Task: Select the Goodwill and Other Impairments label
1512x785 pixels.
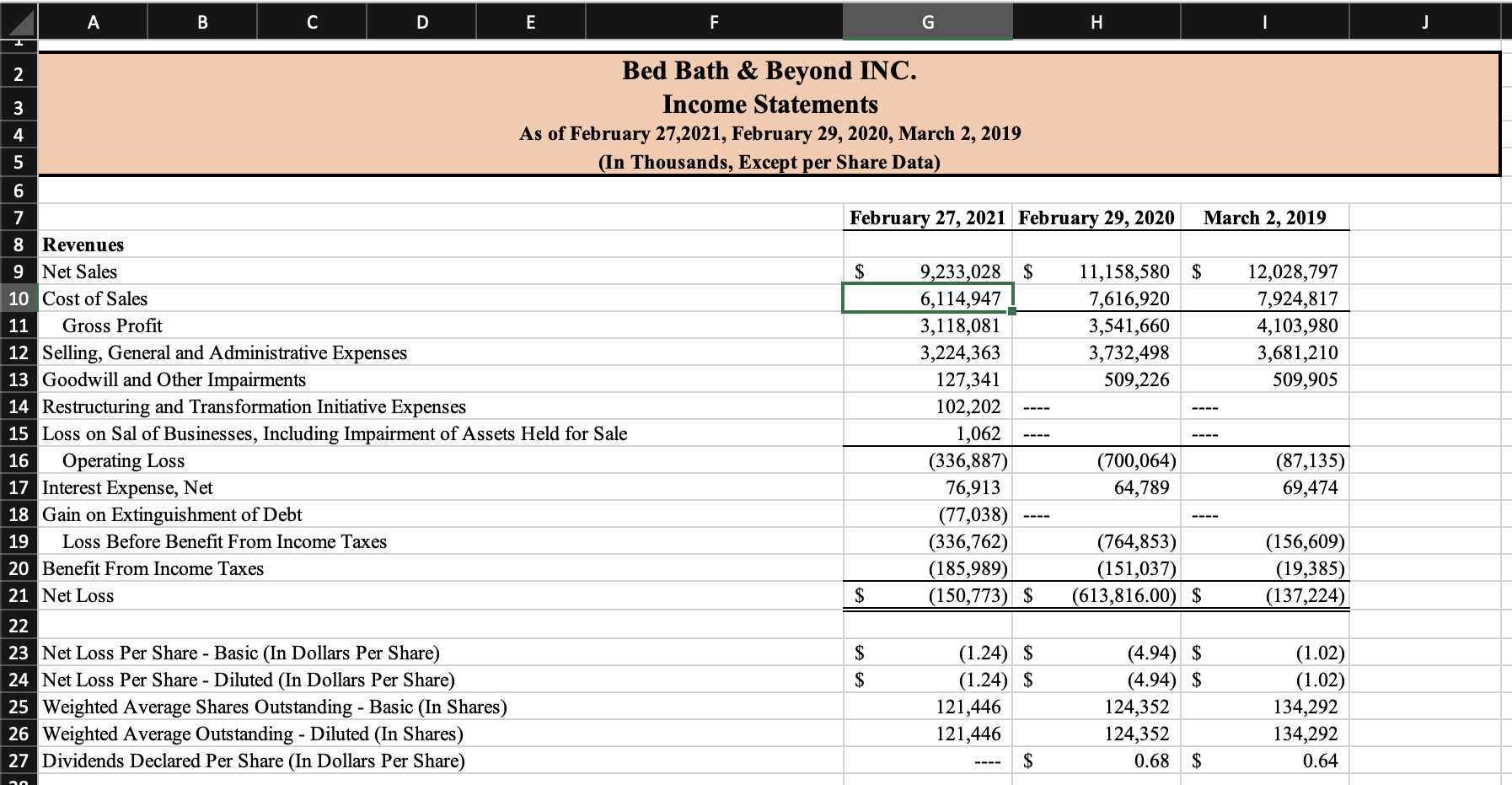Action: pos(174,379)
